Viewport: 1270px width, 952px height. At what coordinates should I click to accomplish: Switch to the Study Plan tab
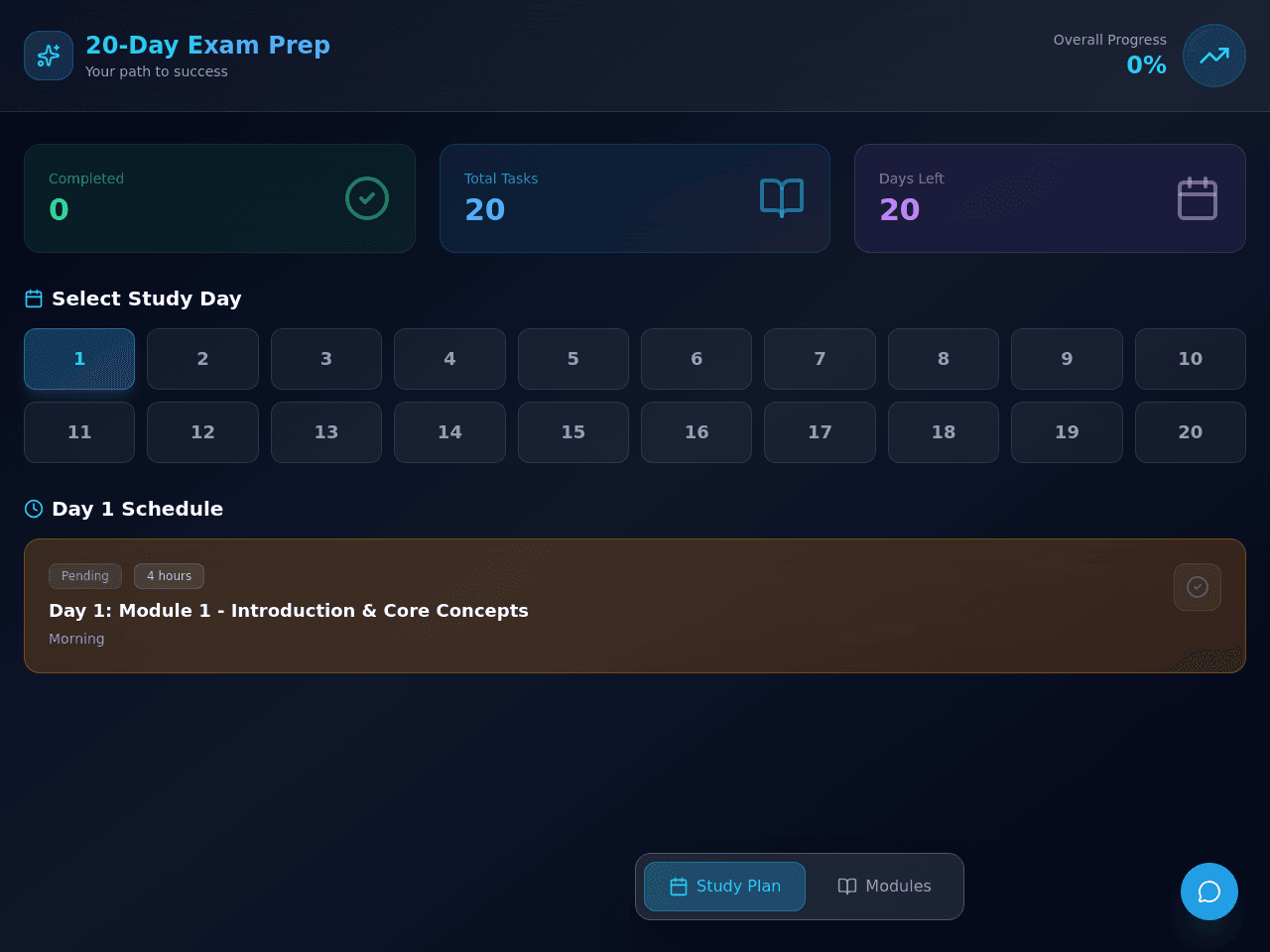click(724, 887)
